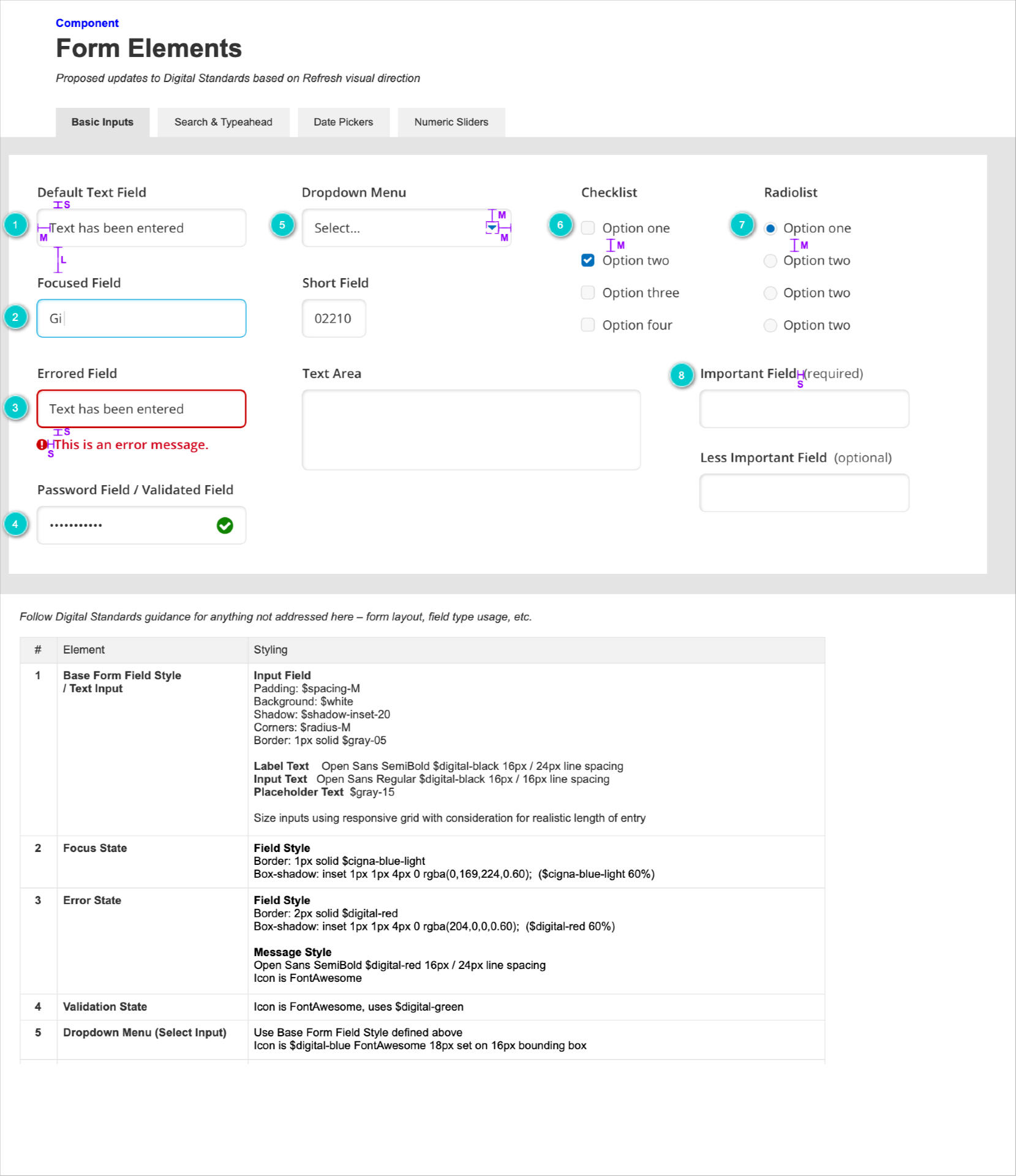Click the error exclamation icon
The image size is (1016, 1176).
click(40, 445)
